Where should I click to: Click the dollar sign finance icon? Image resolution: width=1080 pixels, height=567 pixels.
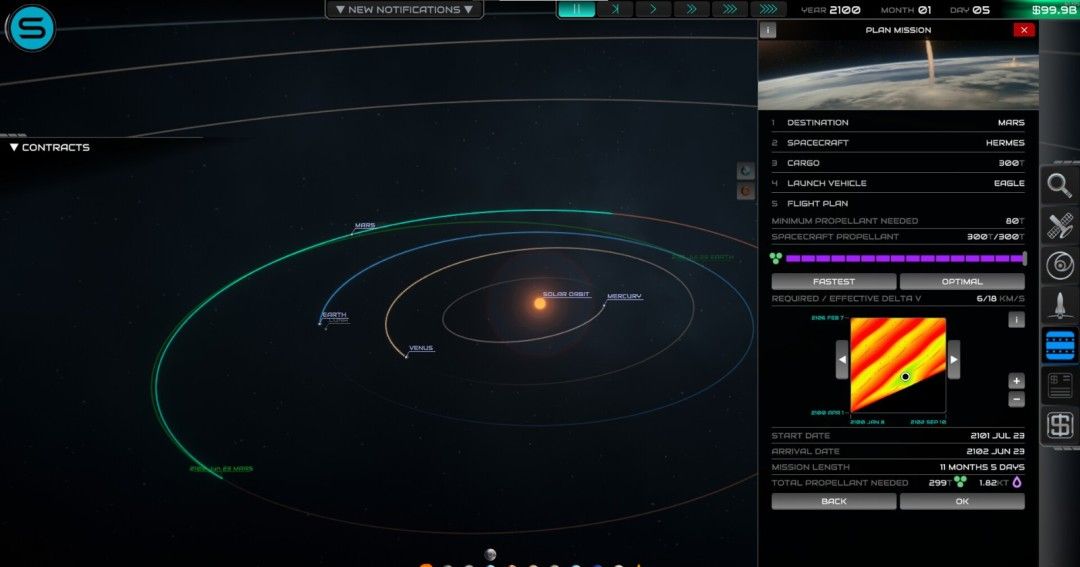[x=1060, y=425]
